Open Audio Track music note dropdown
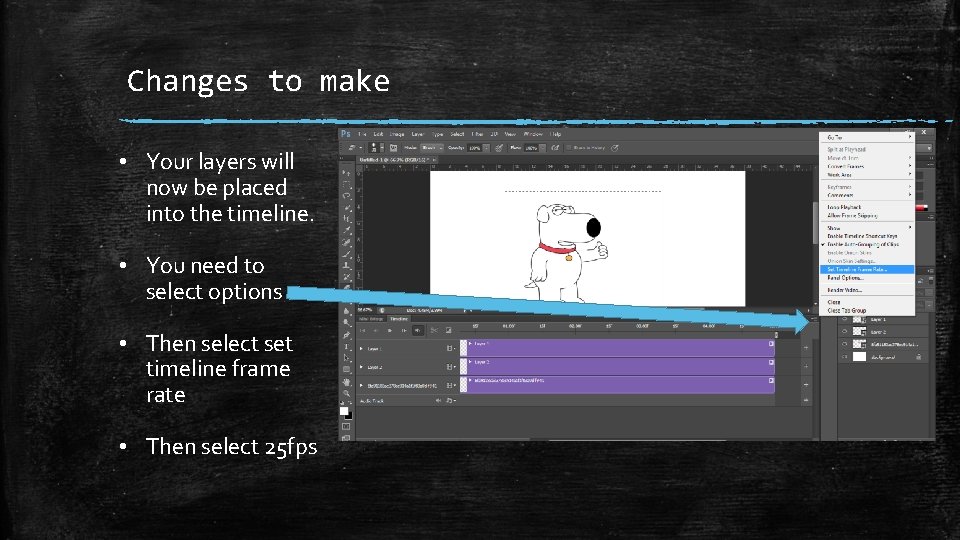960x540 pixels. [x=451, y=400]
